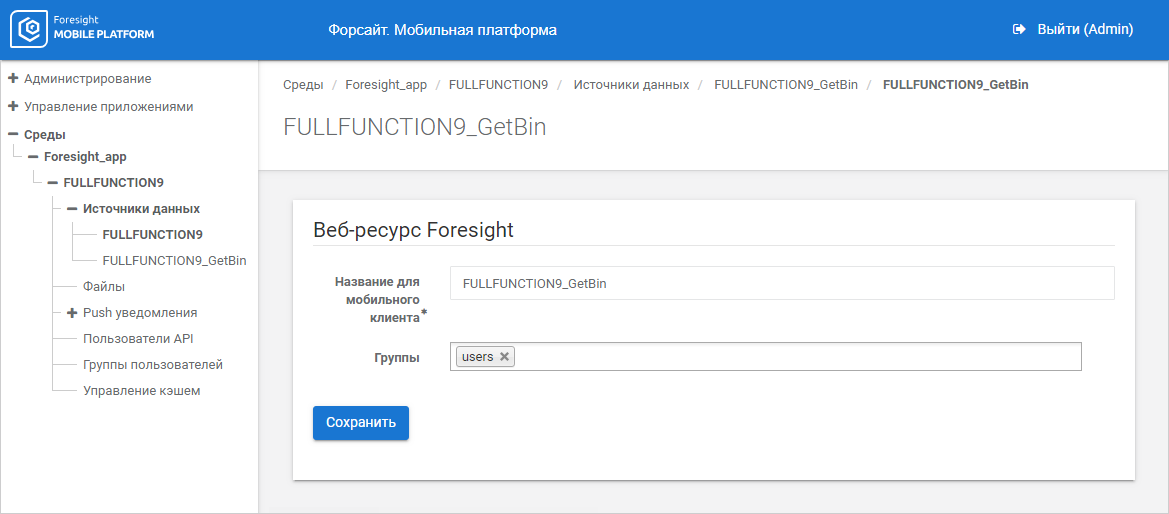Select Группы пользователей in sidebar

[152, 365]
